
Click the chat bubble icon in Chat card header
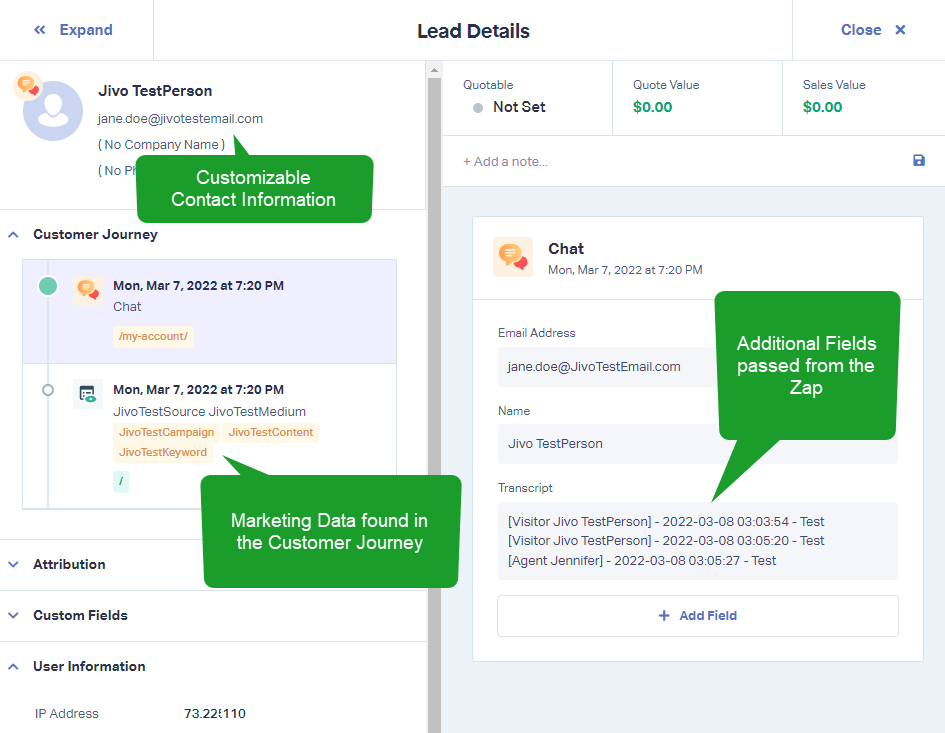[x=513, y=257]
